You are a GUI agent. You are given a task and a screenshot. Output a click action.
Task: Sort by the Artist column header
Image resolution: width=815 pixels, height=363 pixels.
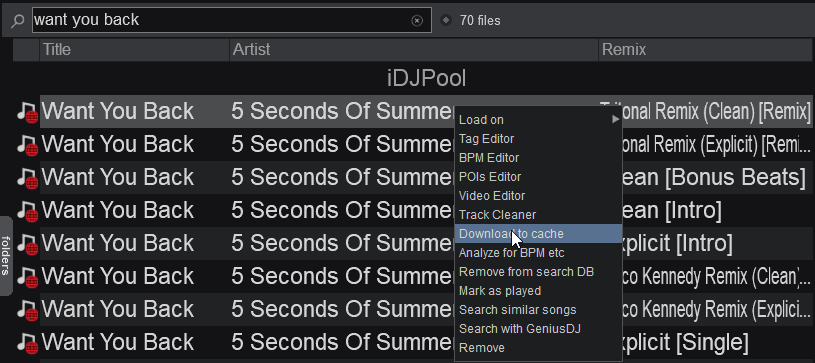point(414,49)
